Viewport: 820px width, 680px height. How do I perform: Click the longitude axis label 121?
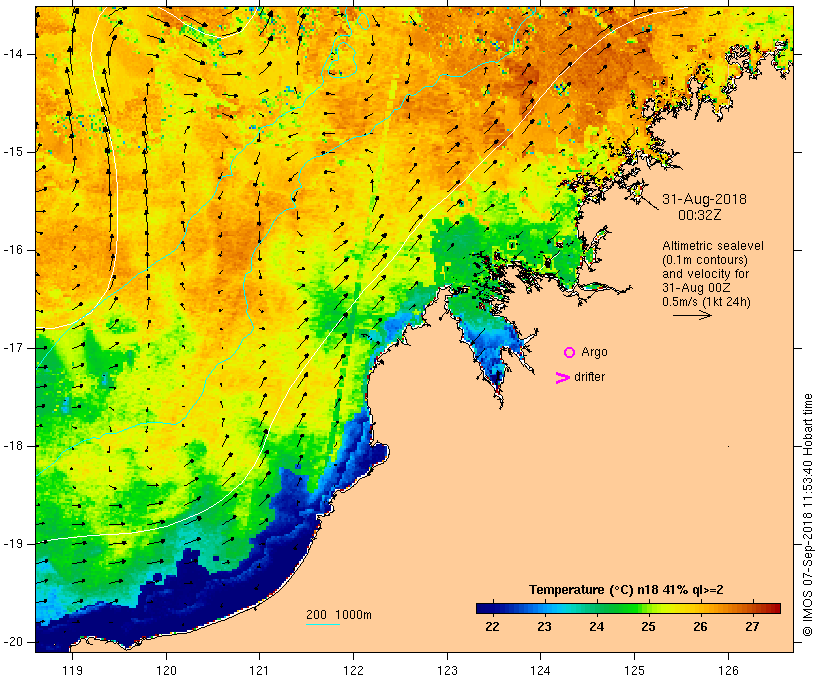click(x=259, y=670)
